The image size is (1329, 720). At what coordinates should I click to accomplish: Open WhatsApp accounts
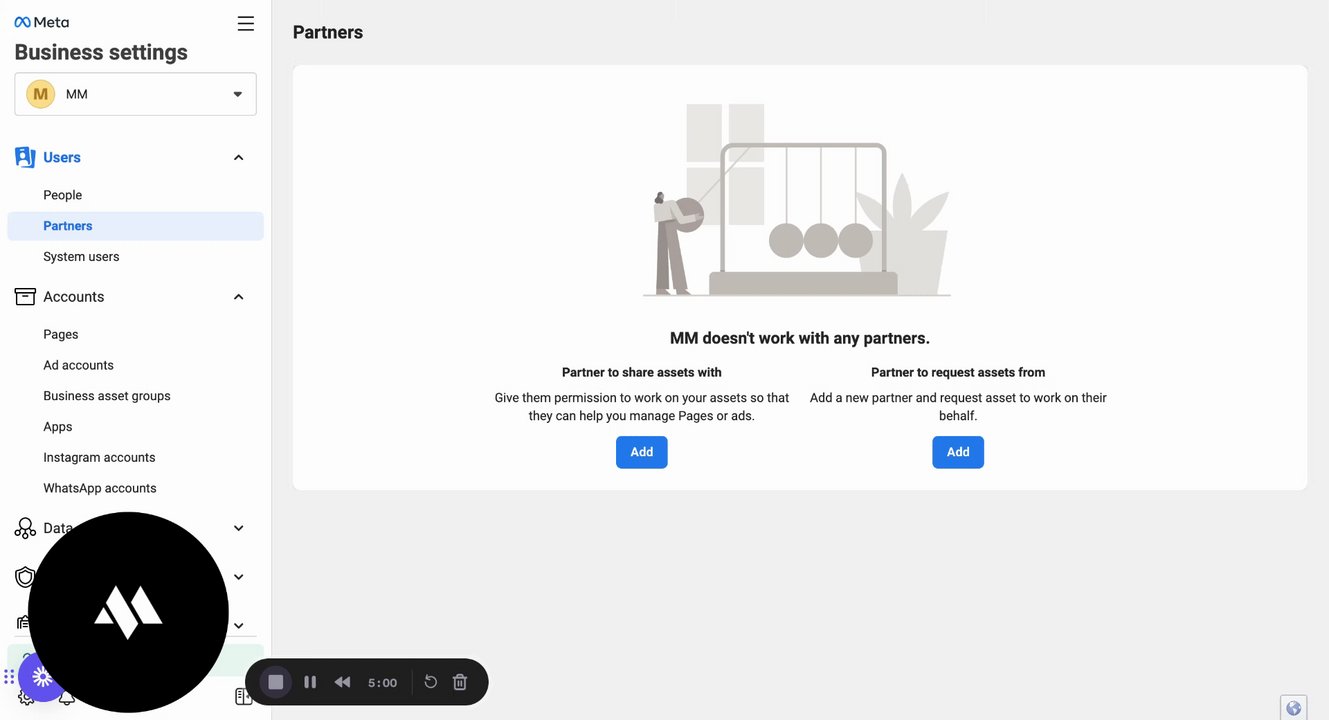coord(100,489)
